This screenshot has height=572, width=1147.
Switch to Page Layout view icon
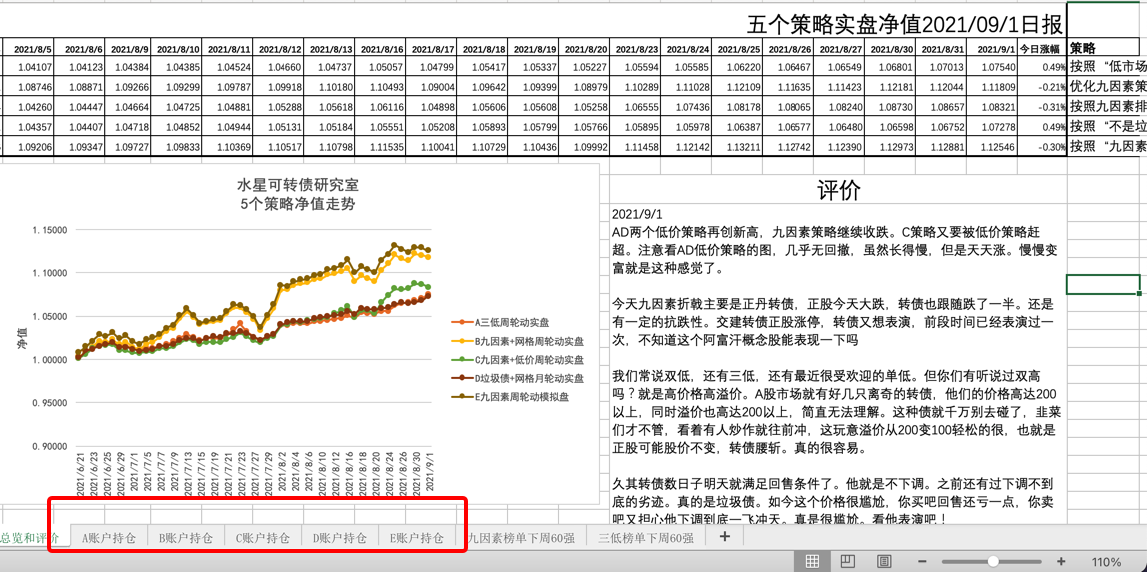pos(847,561)
